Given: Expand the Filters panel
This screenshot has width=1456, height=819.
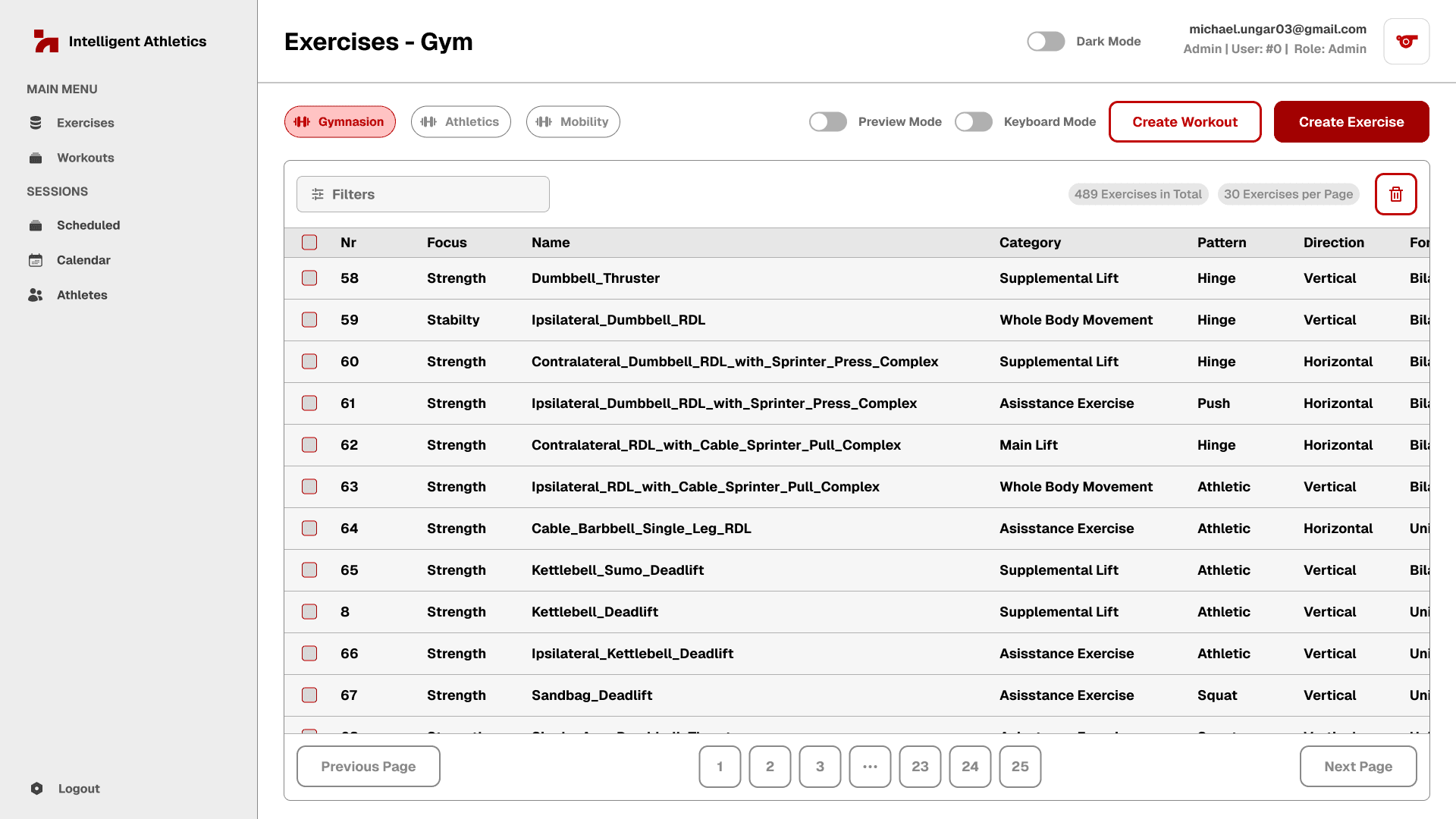Looking at the screenshot, I should (x=422, y=194).
